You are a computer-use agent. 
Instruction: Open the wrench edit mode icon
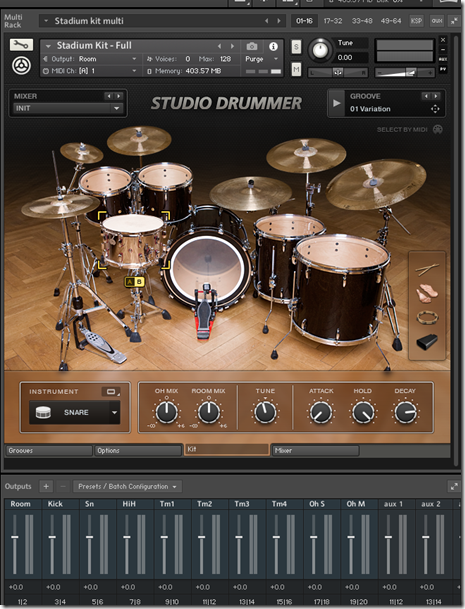(x=21, y=45)
